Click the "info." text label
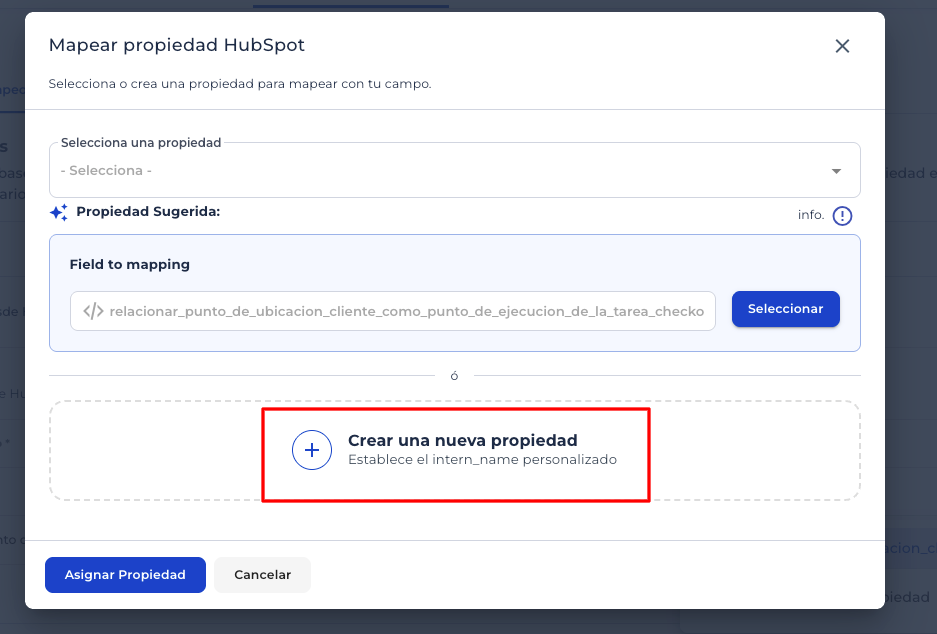Viewport: 937px width, 634px height. [x=811, y=215]
